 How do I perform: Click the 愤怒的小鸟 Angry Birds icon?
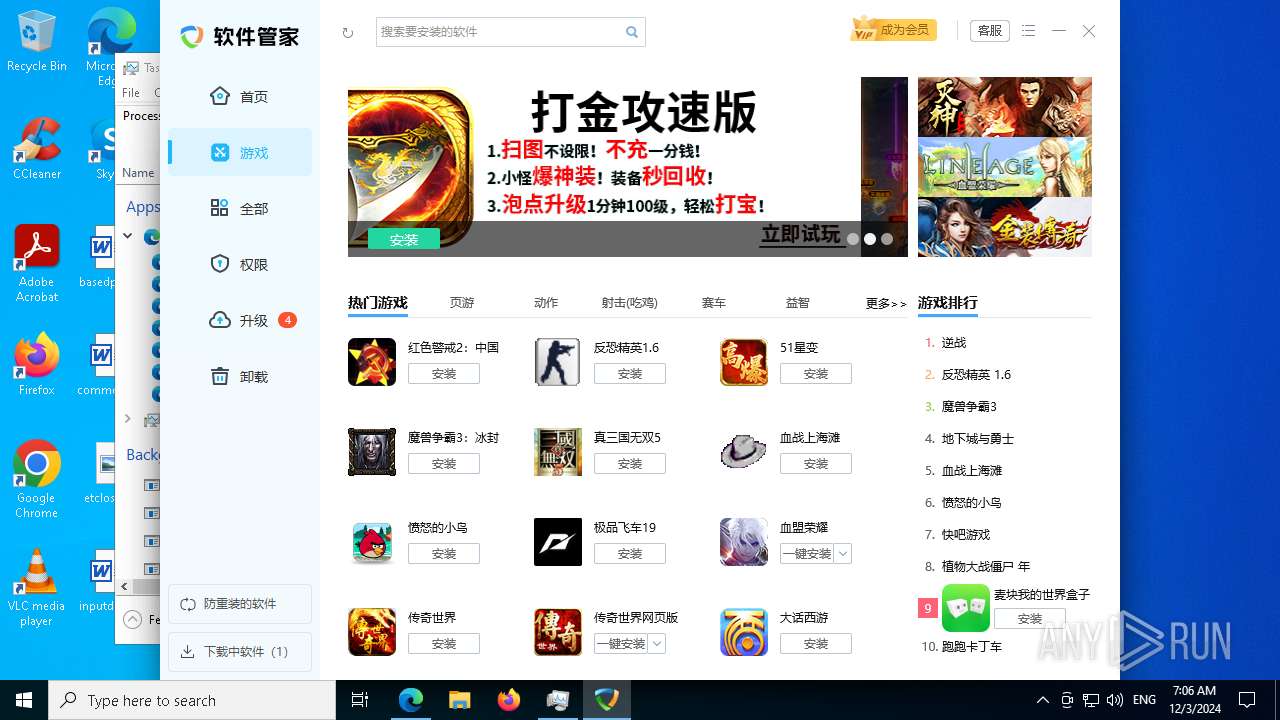pos(372,542)
